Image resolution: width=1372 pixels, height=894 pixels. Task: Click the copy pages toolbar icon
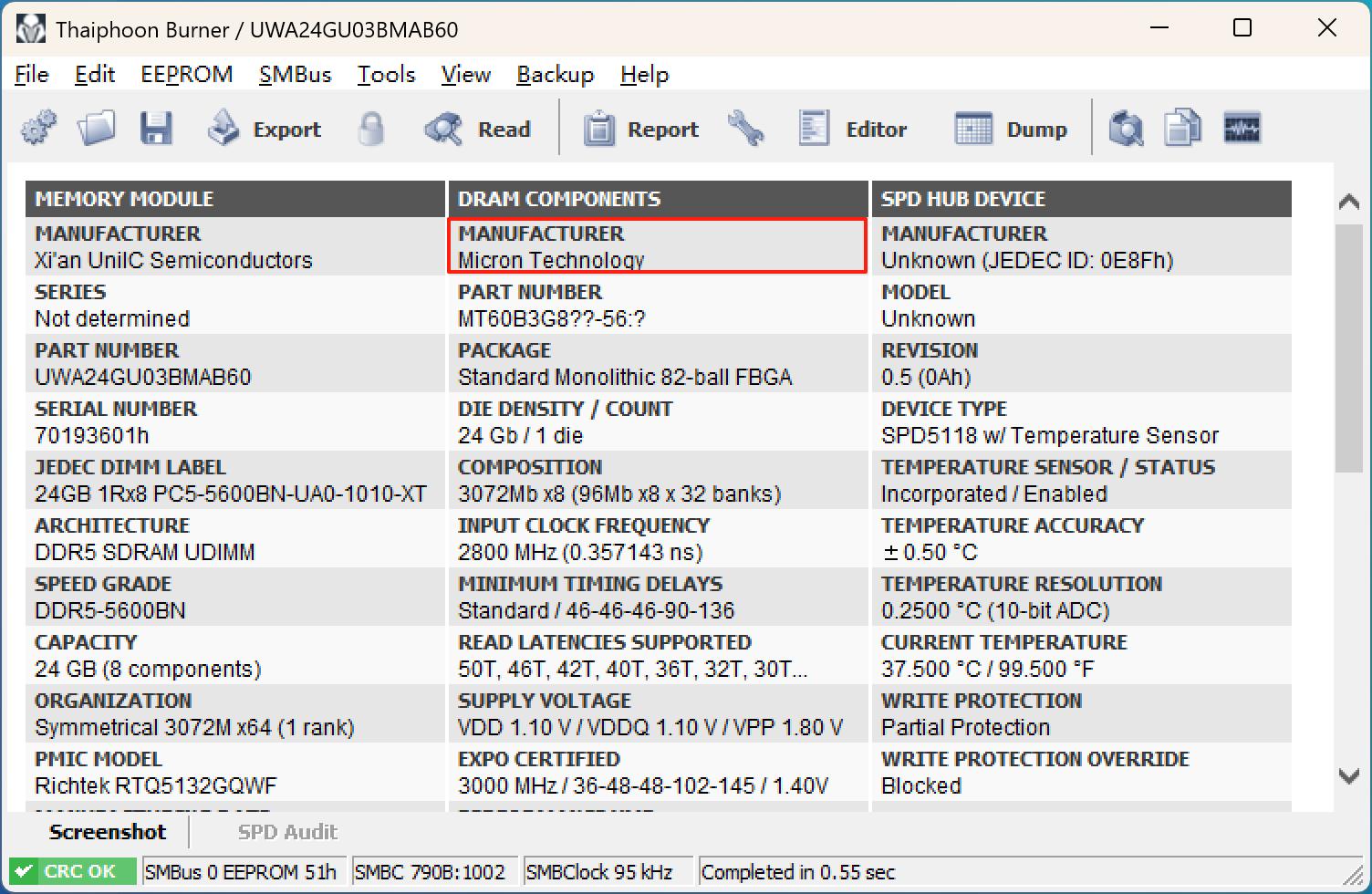tap(1183, 129)
